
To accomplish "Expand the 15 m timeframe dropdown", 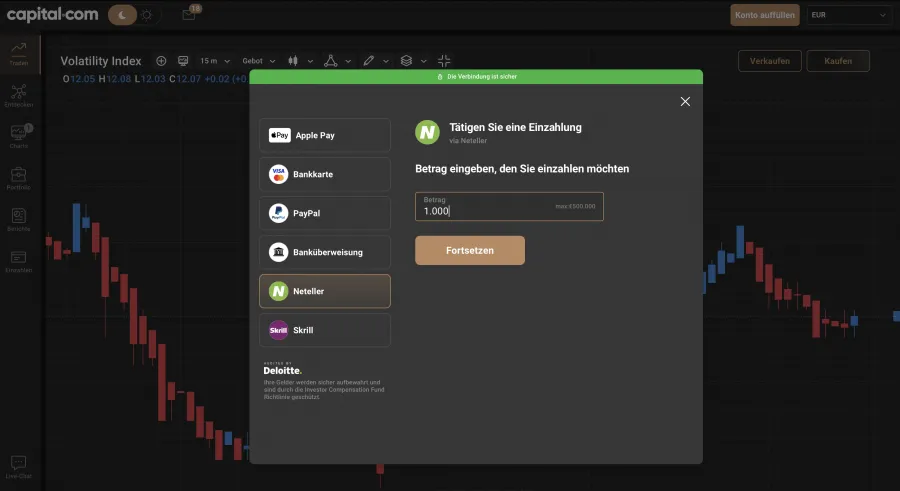I will pyautogui.click(x=215, y=61).
